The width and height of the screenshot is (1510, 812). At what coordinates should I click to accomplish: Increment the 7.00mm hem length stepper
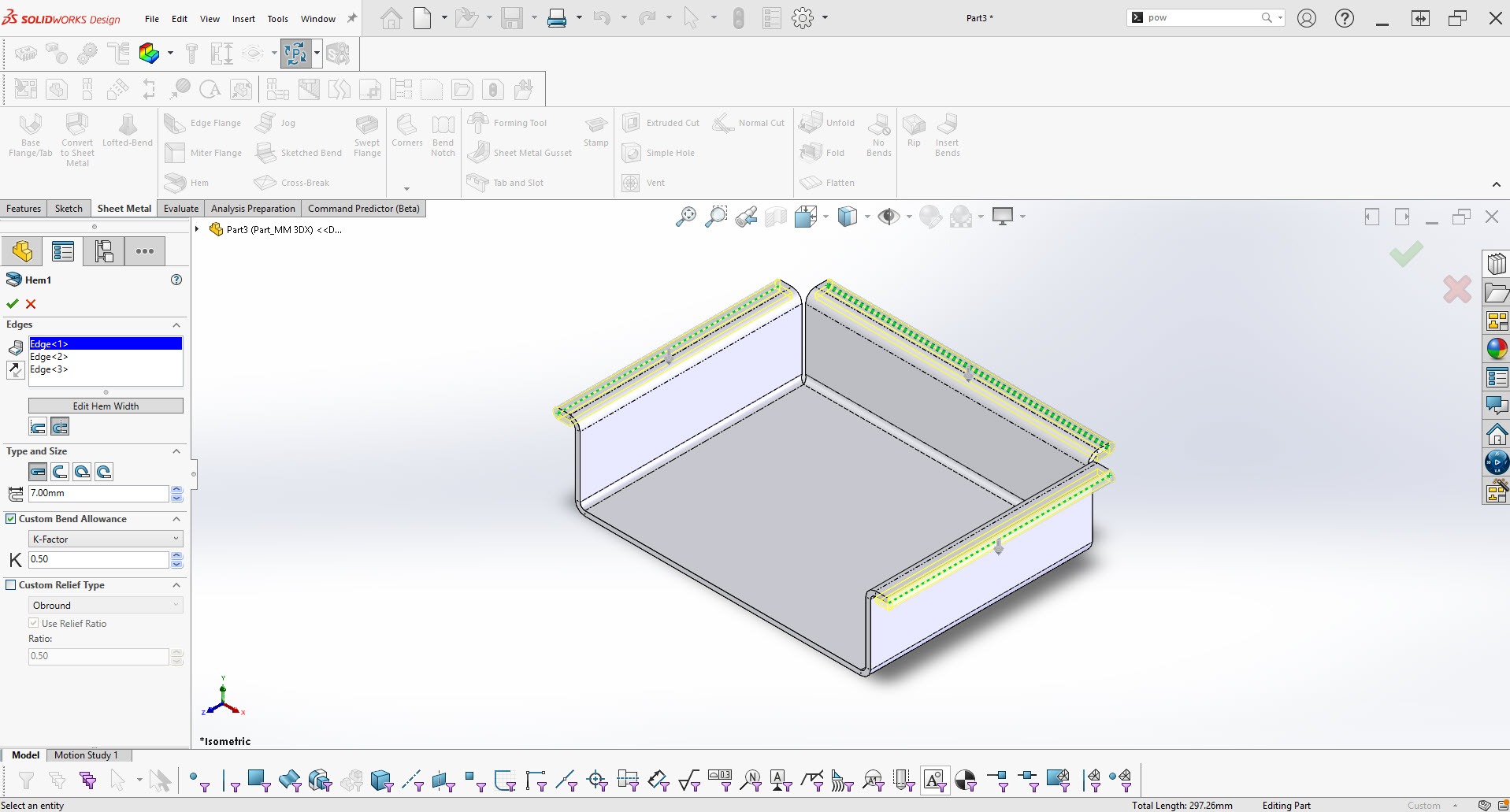click(176, 489)
